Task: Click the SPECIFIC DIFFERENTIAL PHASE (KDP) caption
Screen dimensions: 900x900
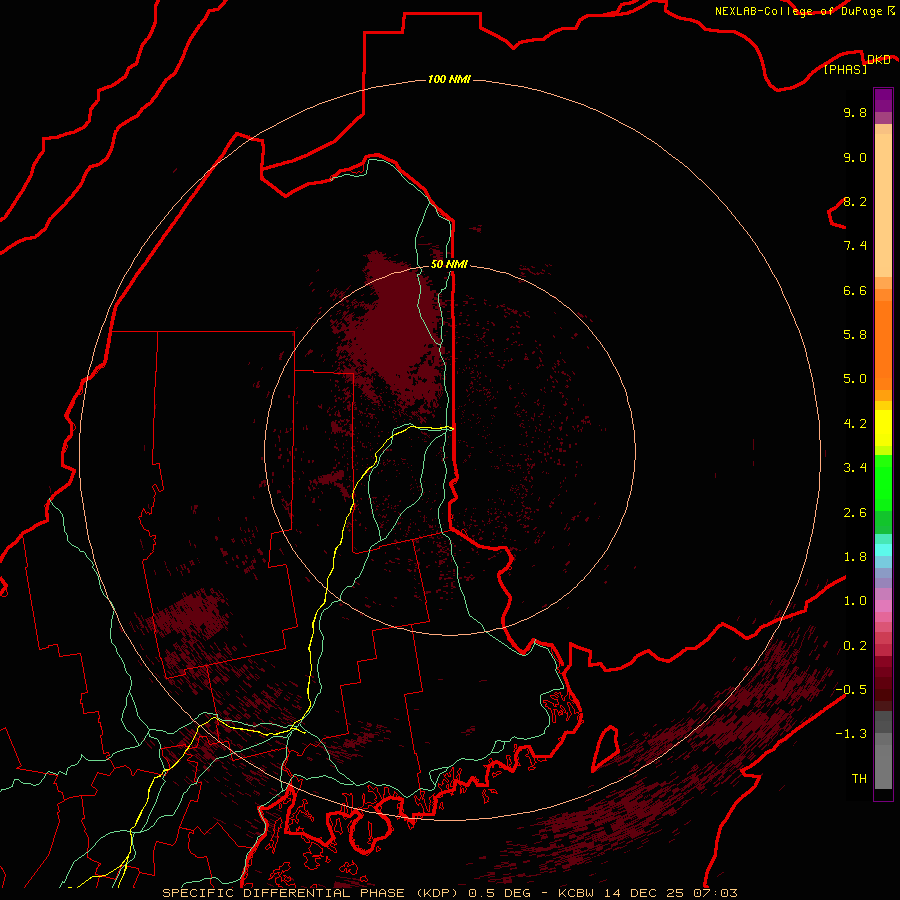Action: pyautogui.click(x=311, y=893)
